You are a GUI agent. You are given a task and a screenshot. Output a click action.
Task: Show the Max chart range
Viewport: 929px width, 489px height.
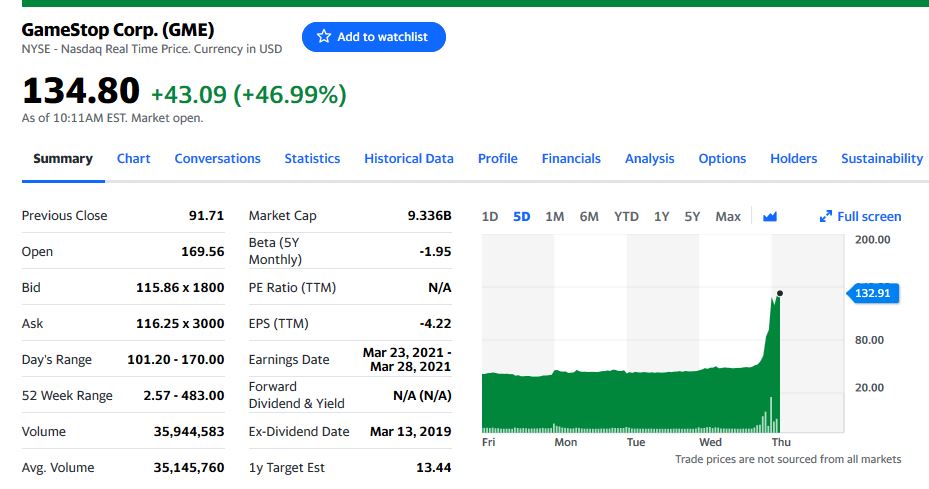point(728,216)
